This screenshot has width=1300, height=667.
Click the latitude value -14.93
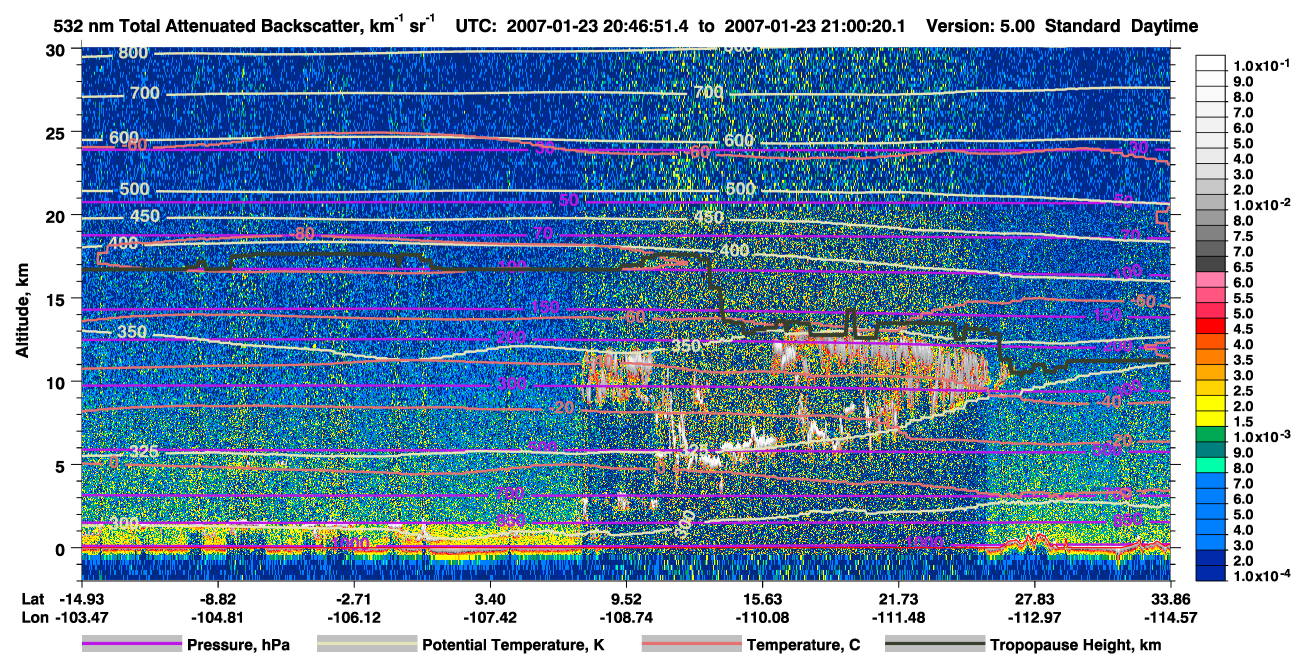81,598
